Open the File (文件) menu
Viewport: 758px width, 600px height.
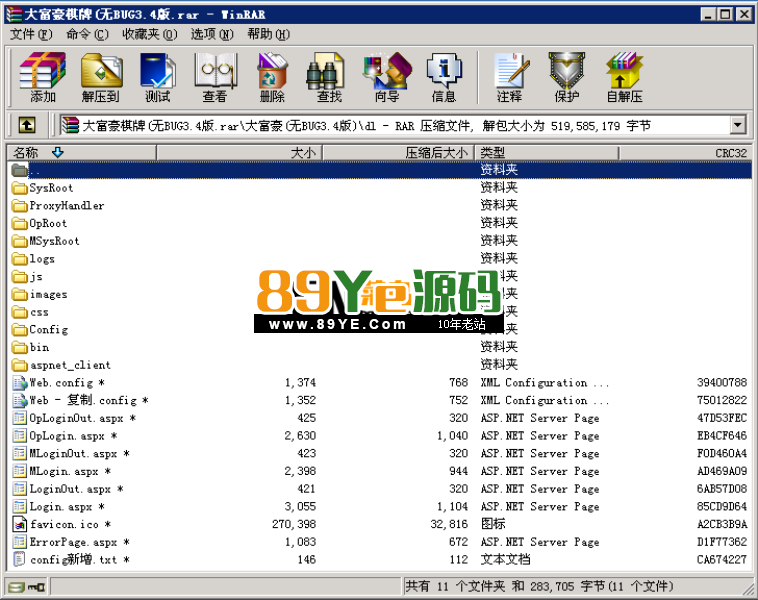click(x=31, y=34)
